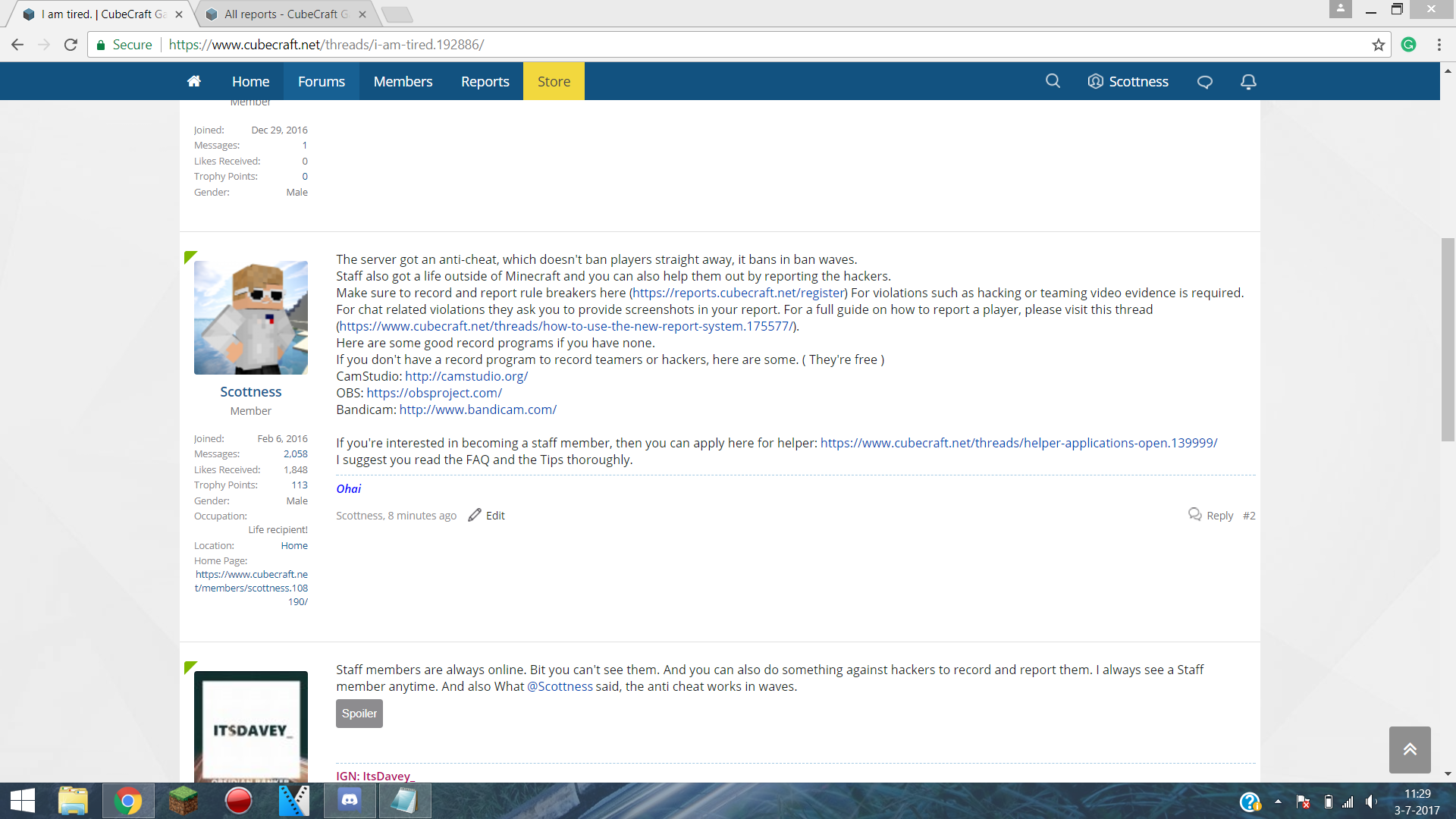Click the Grammarly extension icon
This screenshot has width=1456, height=819.
click(x=1409, y=45)
